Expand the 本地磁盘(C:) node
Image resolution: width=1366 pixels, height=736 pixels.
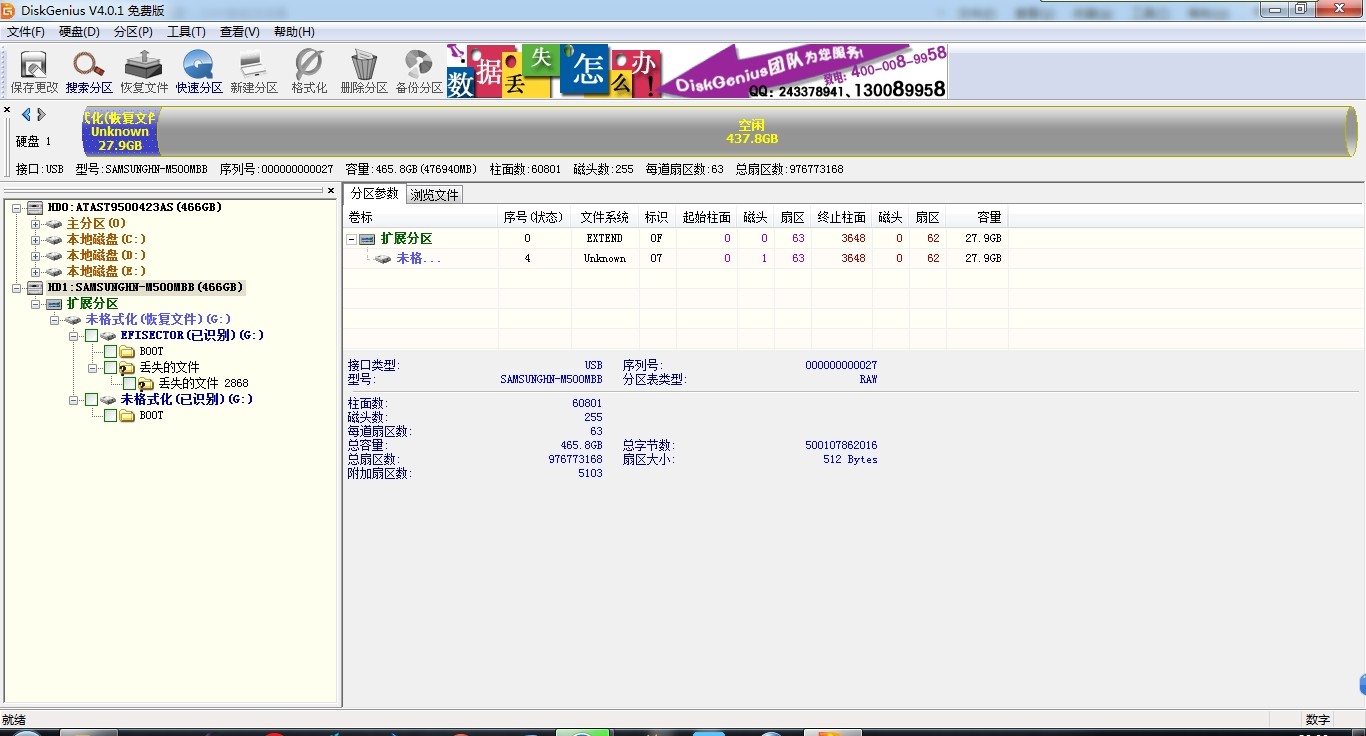[36, 240]
